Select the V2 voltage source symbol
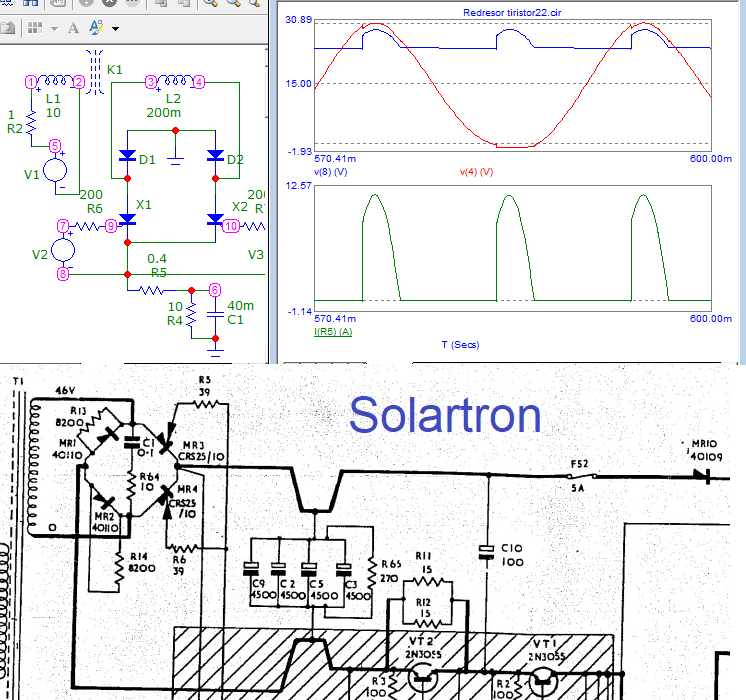The image size is (746, 700). pos(63,250)
